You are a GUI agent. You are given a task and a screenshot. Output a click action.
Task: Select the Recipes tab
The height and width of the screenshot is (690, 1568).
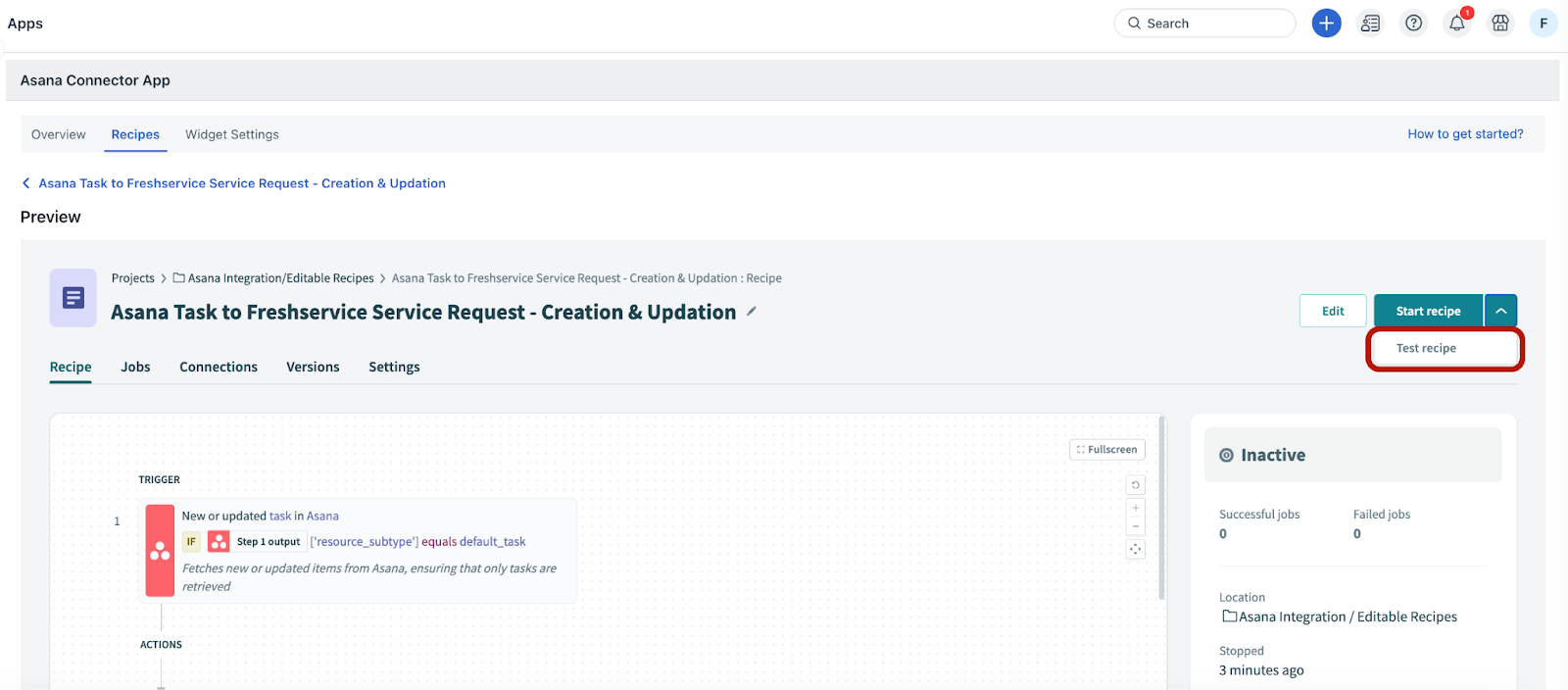click(135, 134)
